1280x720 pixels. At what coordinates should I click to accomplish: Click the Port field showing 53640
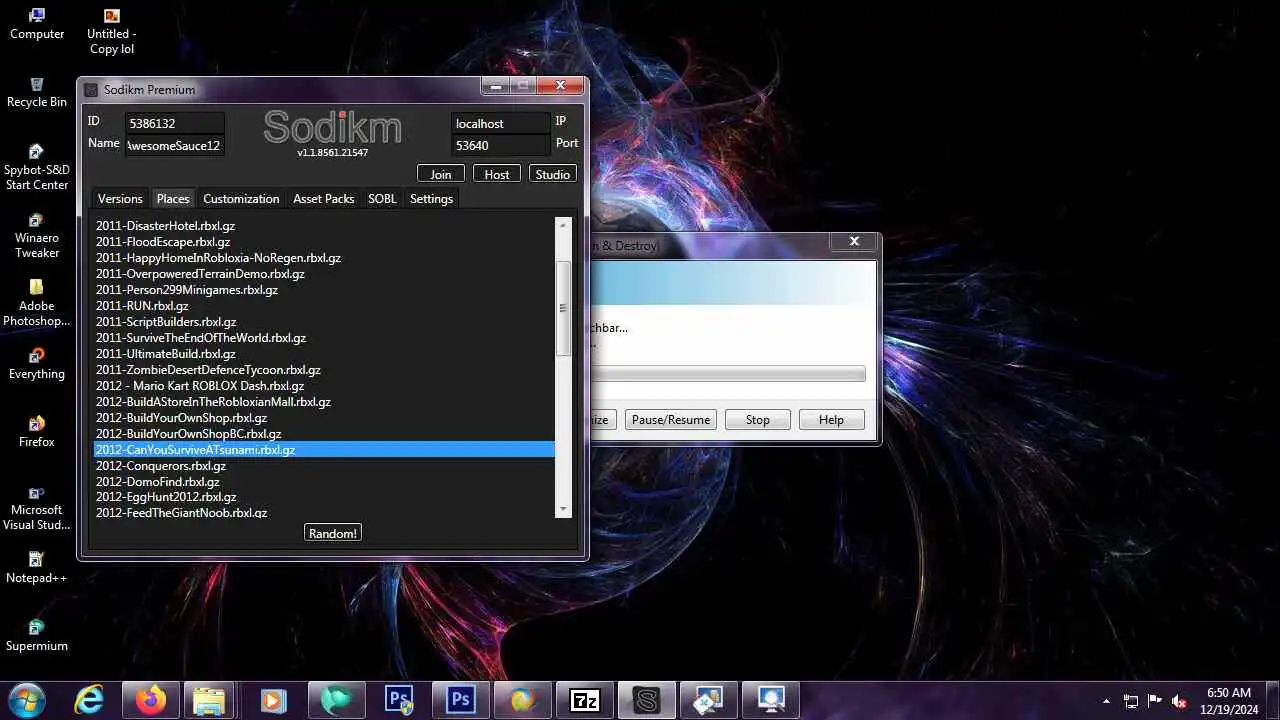coord(500,146)
